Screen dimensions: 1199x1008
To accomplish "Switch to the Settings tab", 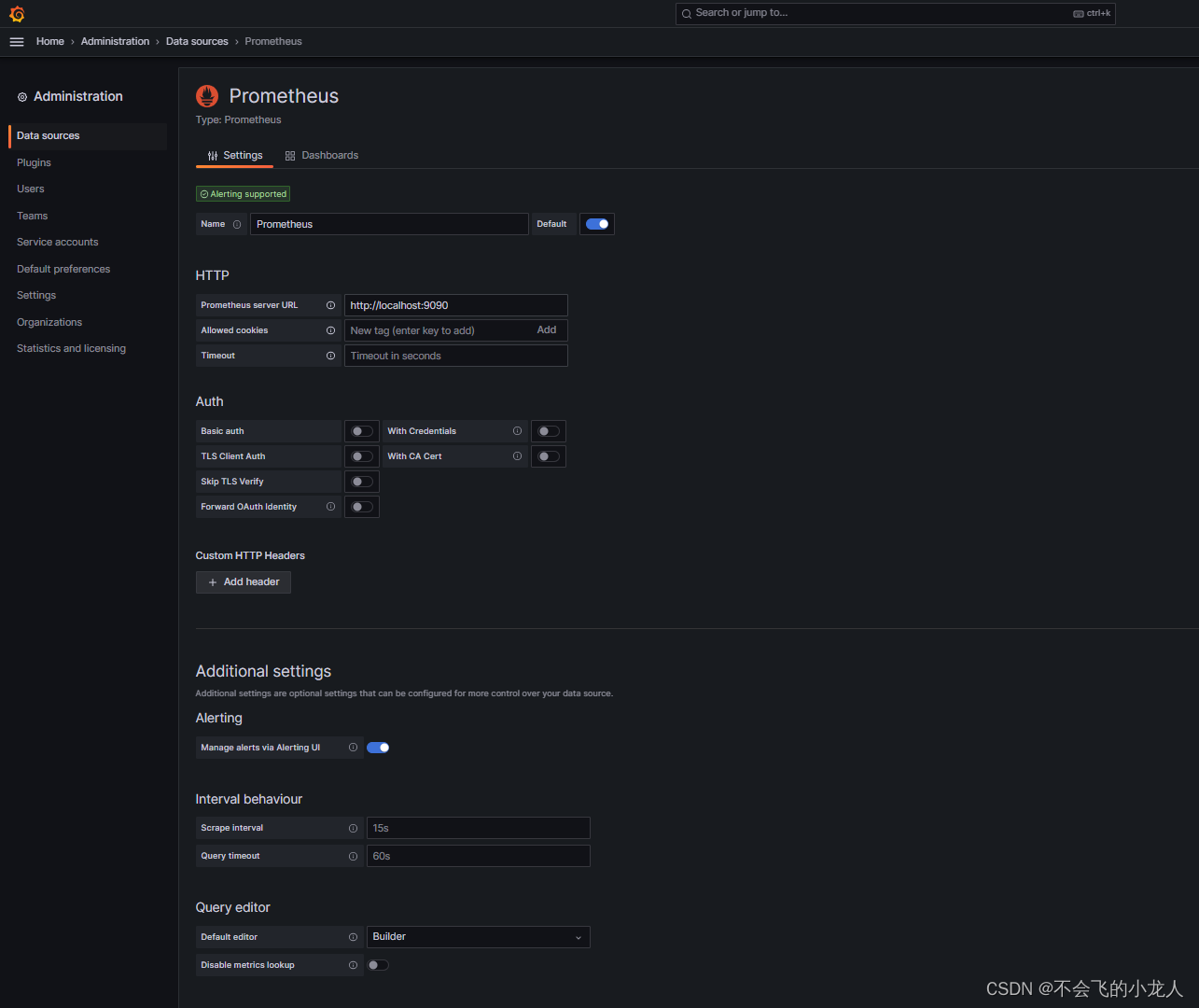I will [235, 156].
